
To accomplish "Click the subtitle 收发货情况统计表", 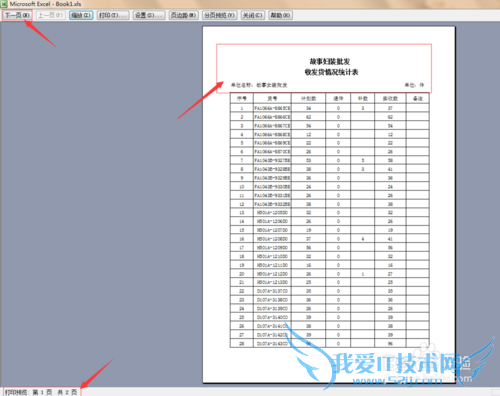I will click(x=331, y=72).
